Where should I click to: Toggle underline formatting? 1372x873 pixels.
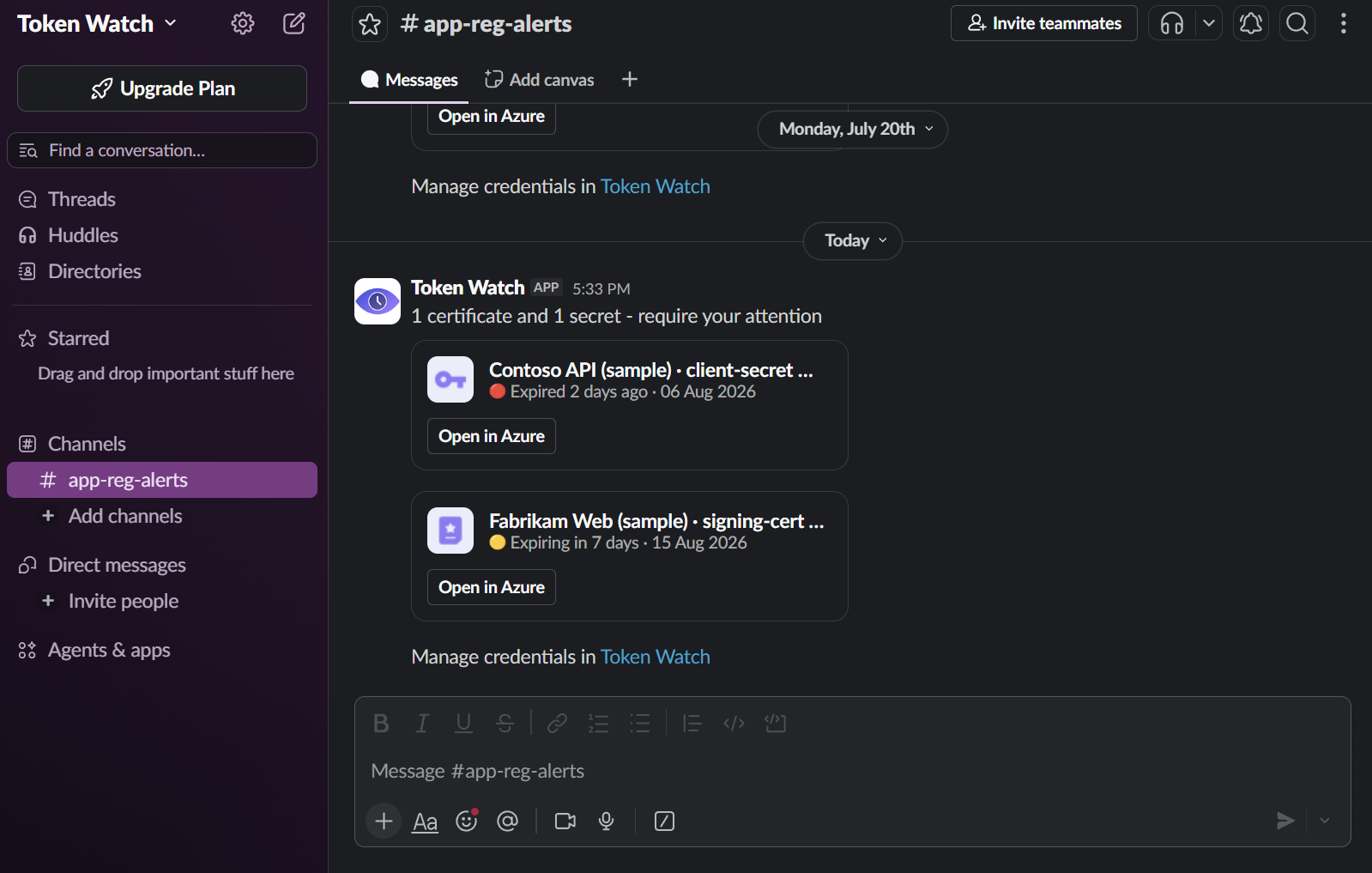coord(463,724)
